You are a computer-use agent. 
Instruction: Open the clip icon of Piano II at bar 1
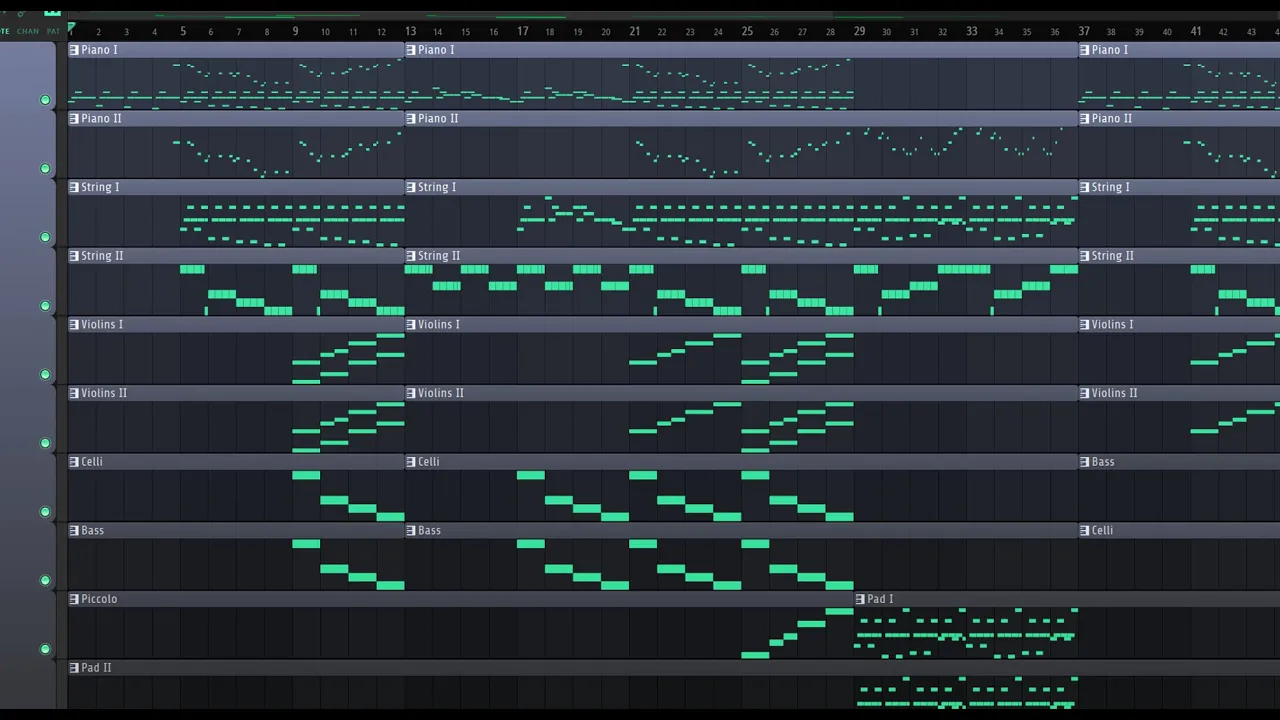(74, 119)
